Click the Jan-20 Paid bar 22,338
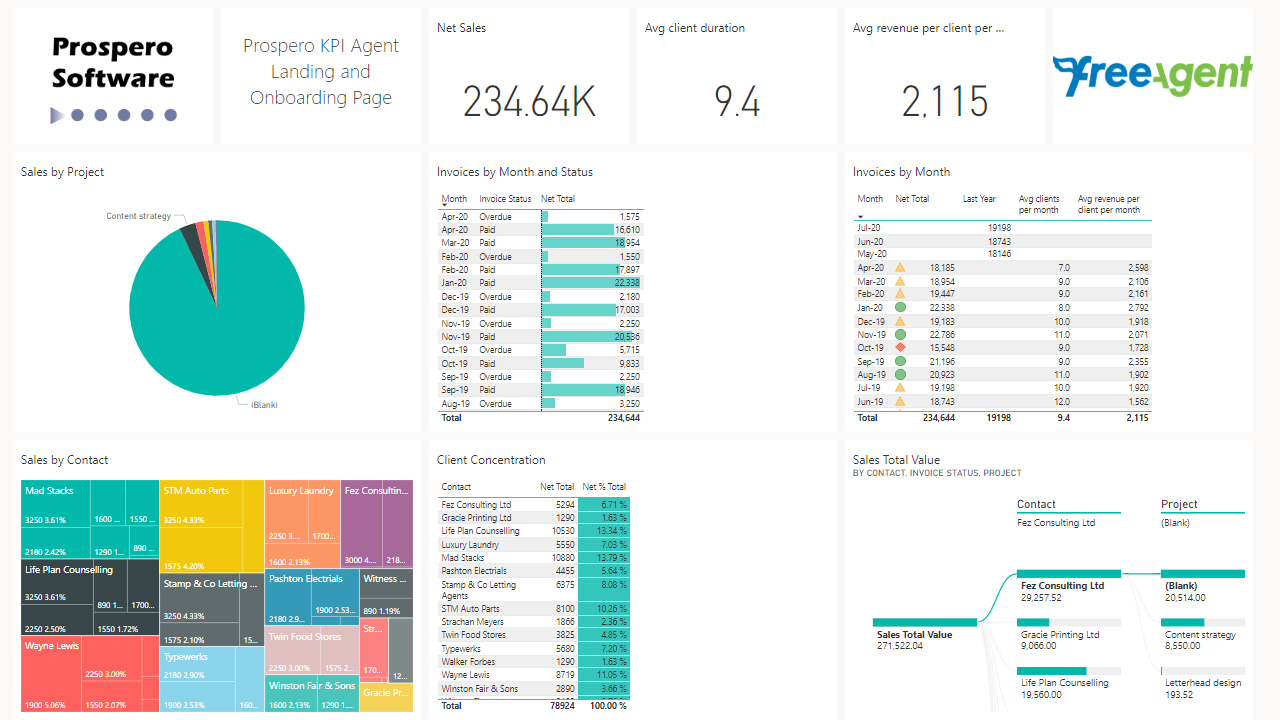The width and height of the screenshot is (1280, 720). pyautogui.click(x=590, y=283)
